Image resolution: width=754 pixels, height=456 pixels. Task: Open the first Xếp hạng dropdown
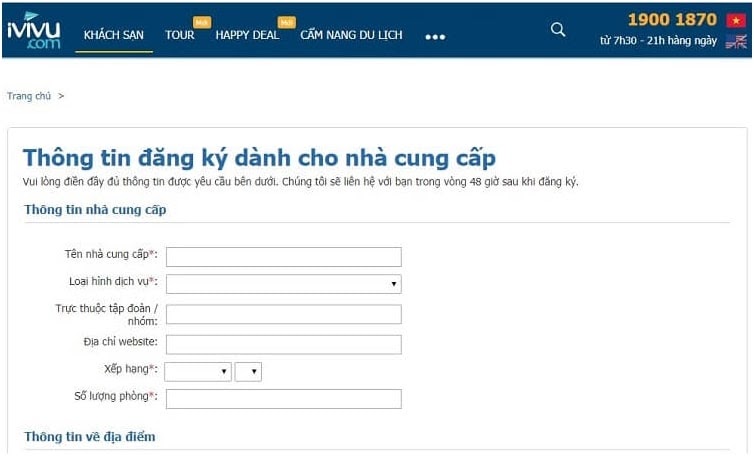[x=198, y=372]
